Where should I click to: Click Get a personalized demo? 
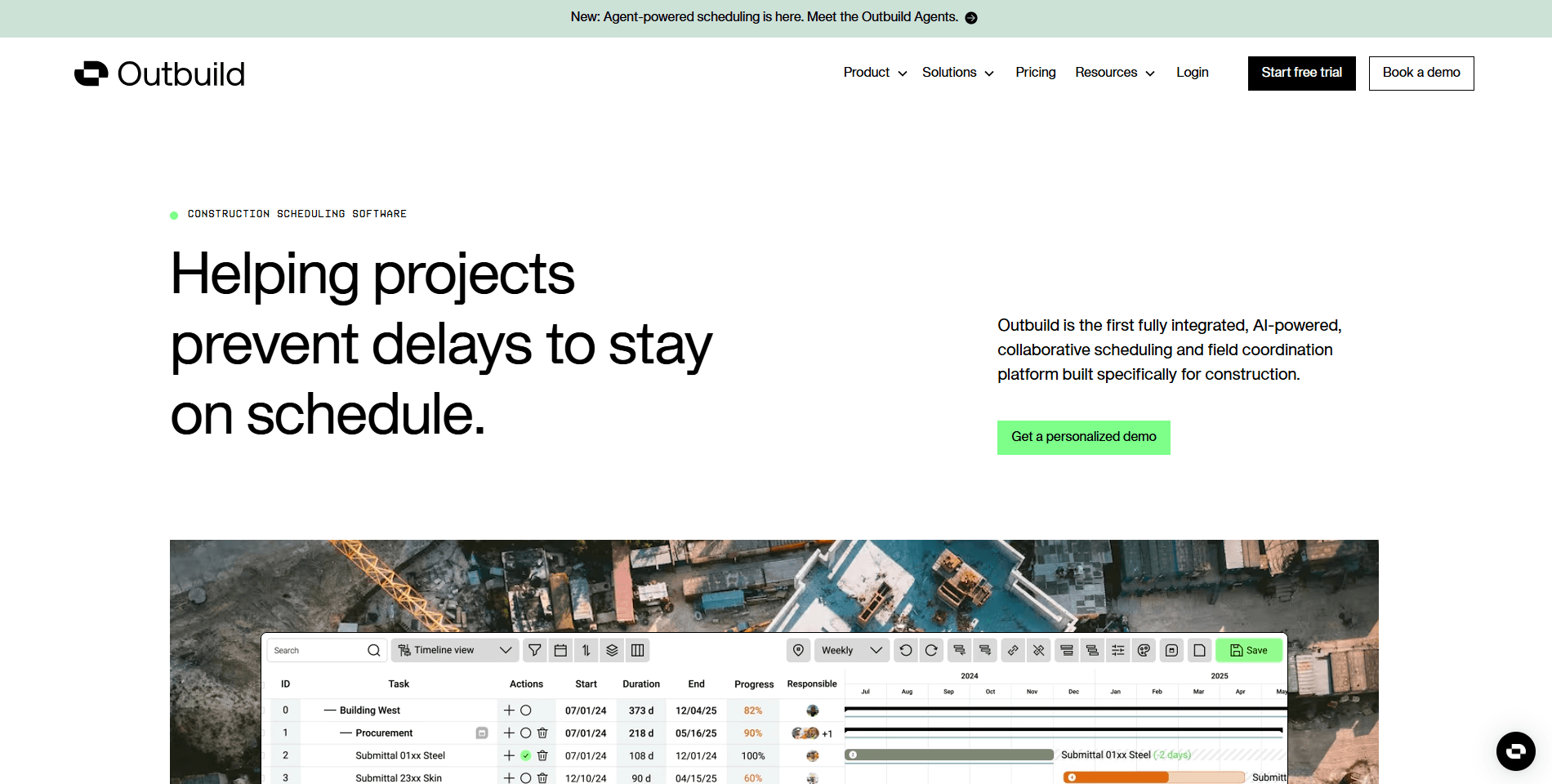pos(1084,438)
